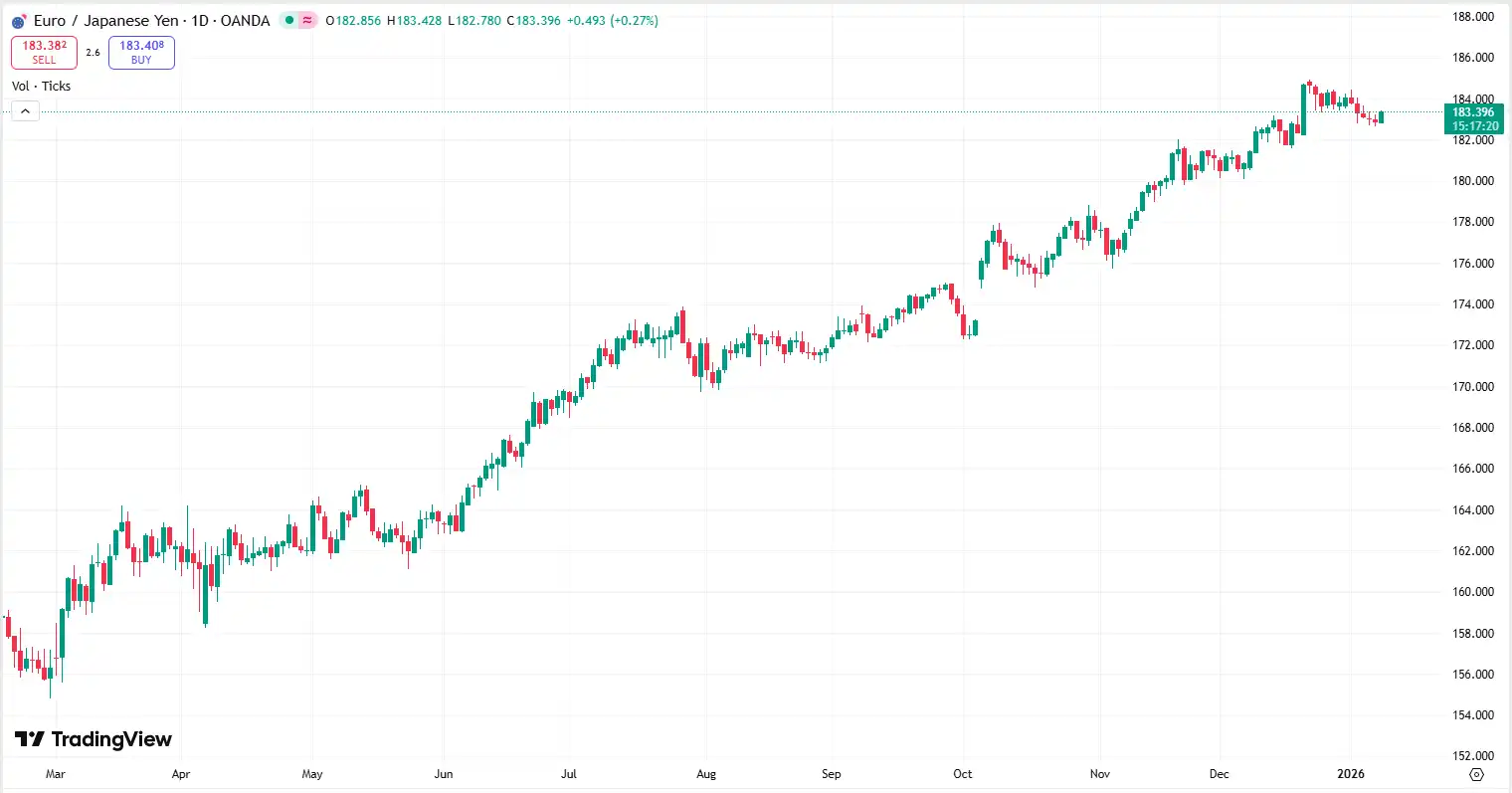Image resolution: width=1512 pixels, height=793 pixels.
Task: Click OANDA to view exchange details
Action: tap(244, 20)
